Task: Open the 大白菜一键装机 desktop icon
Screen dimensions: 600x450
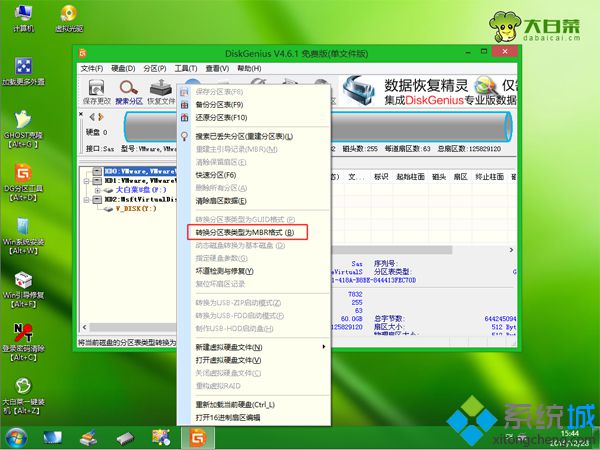Action: (x=23, y=396)
